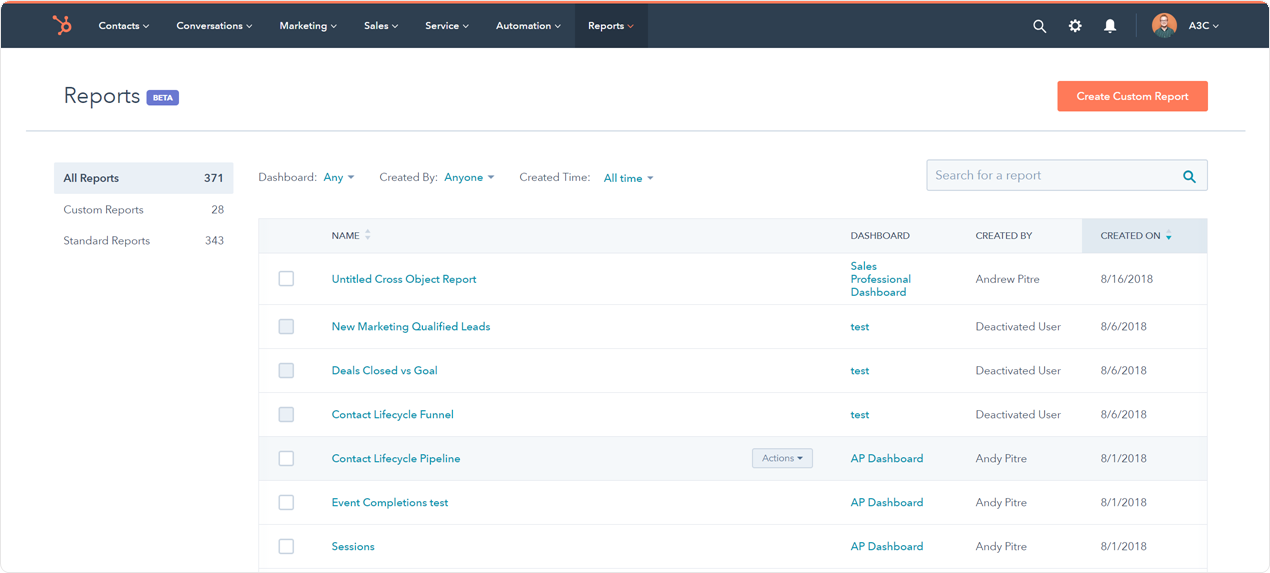Open the Deals Closed vs Goal report

(385, 371)
